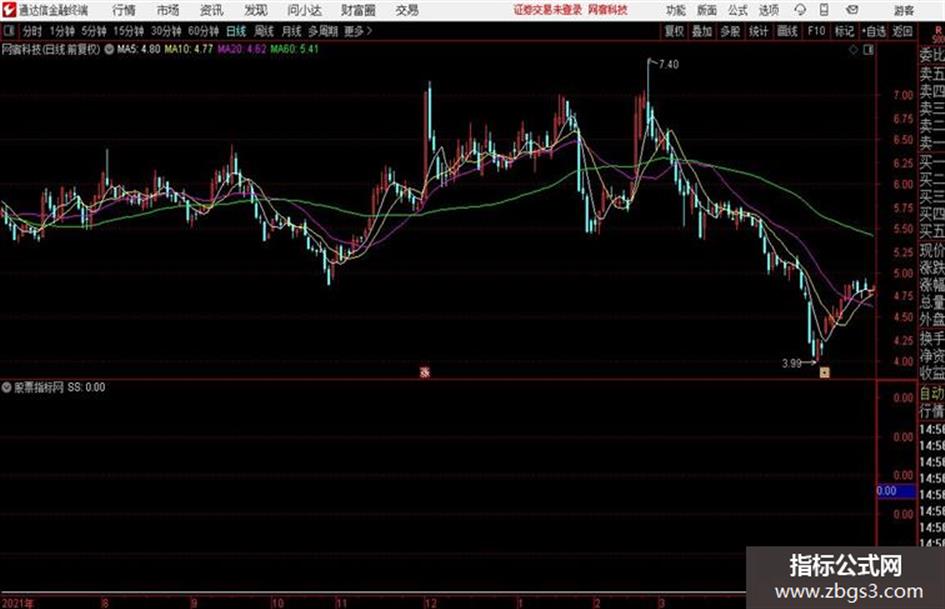The width and height of the screenshot is (945, 609).
Task: Click the 3.99 low price annotation
Action: 791,364
